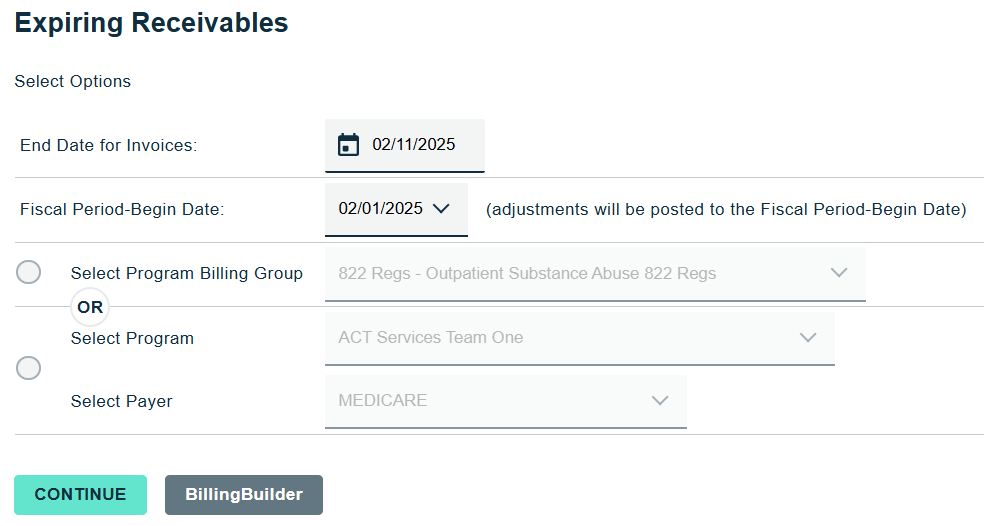Viewport: 998px width, 526px height.
Task: Open the calendar picker icon for End Date
Action: (348, 145)
